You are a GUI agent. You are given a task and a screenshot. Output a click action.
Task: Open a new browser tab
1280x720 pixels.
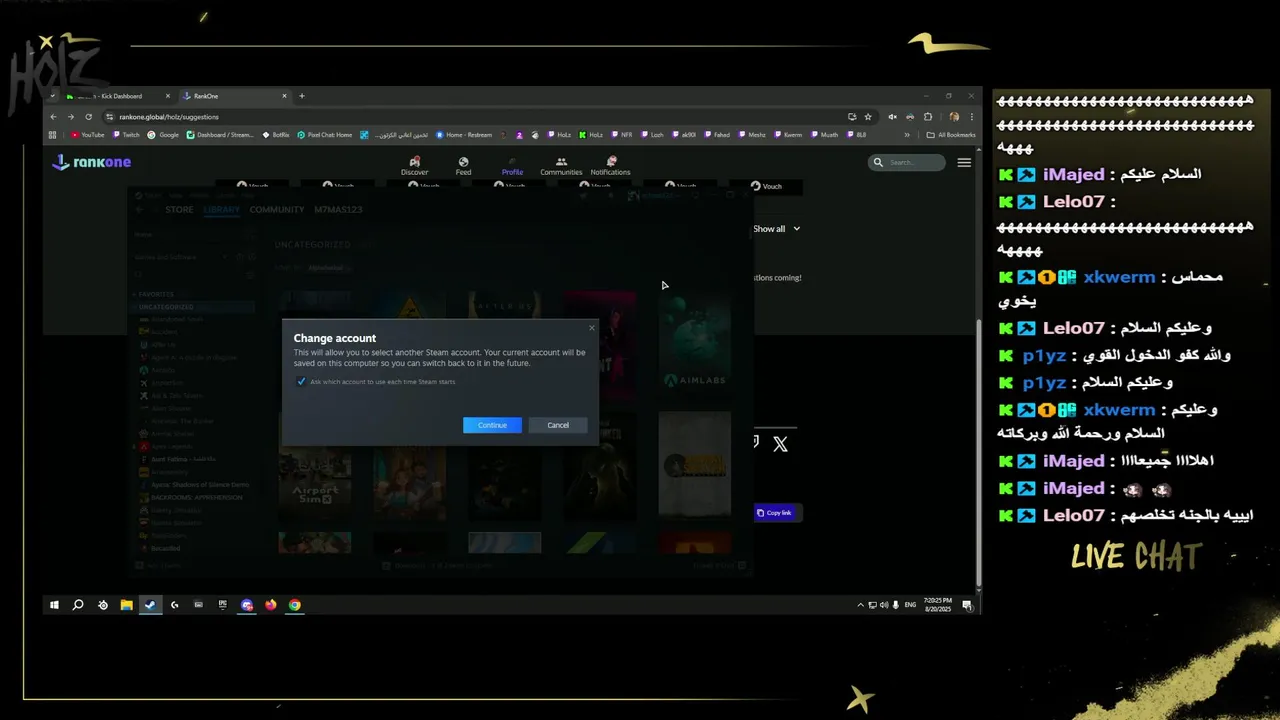point(302,96)
